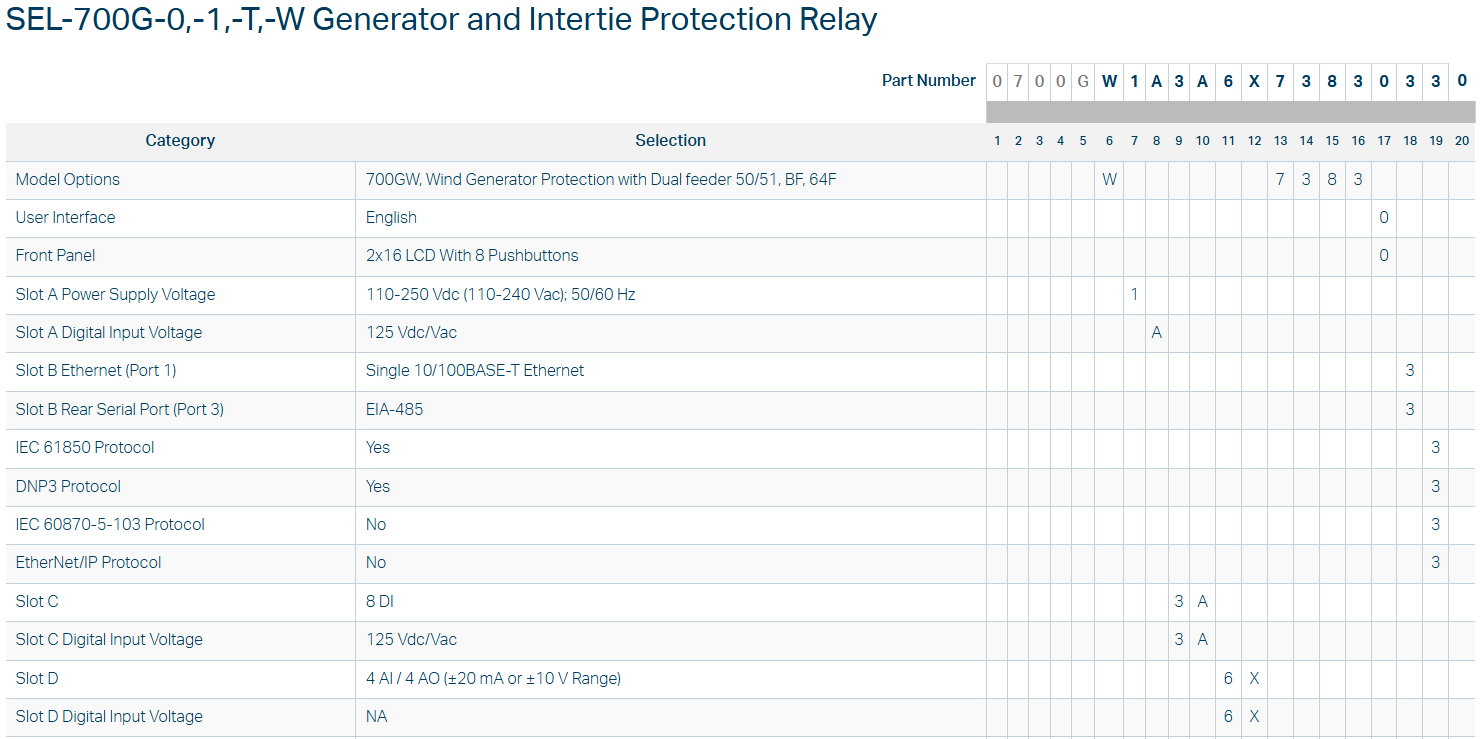Image resolution: width=1483 pixels, height=739 pixels.
Task: Click position number '20' in the header row
Action: (x=1462, y=141)
